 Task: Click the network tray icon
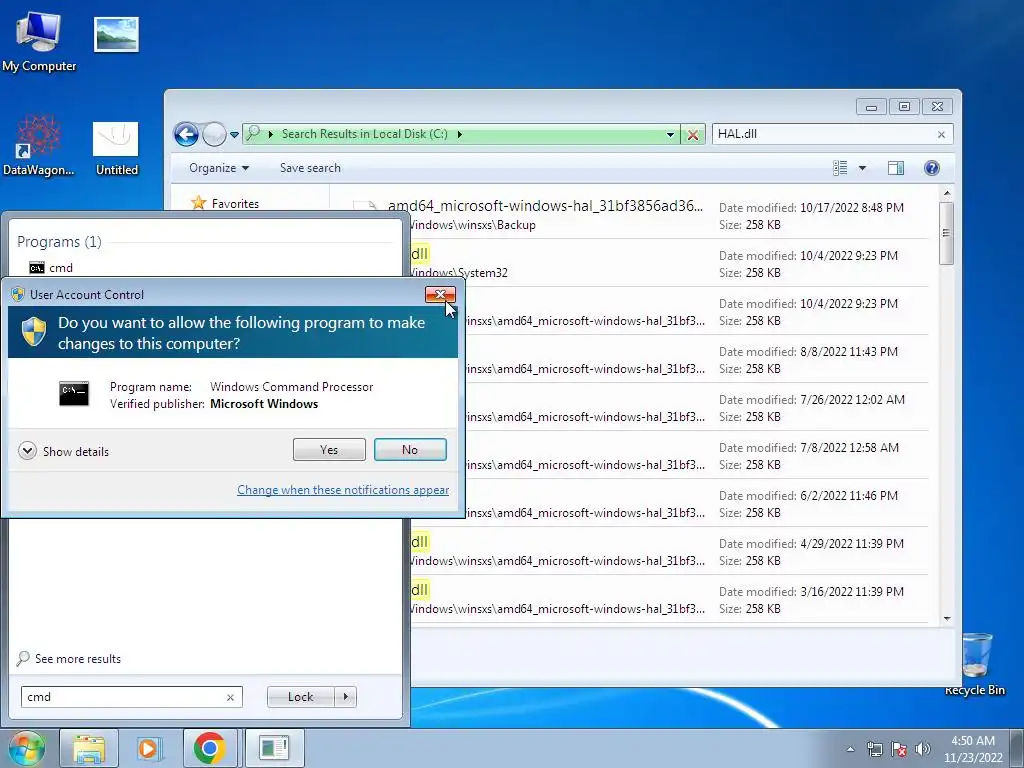[x=874, y=749]
